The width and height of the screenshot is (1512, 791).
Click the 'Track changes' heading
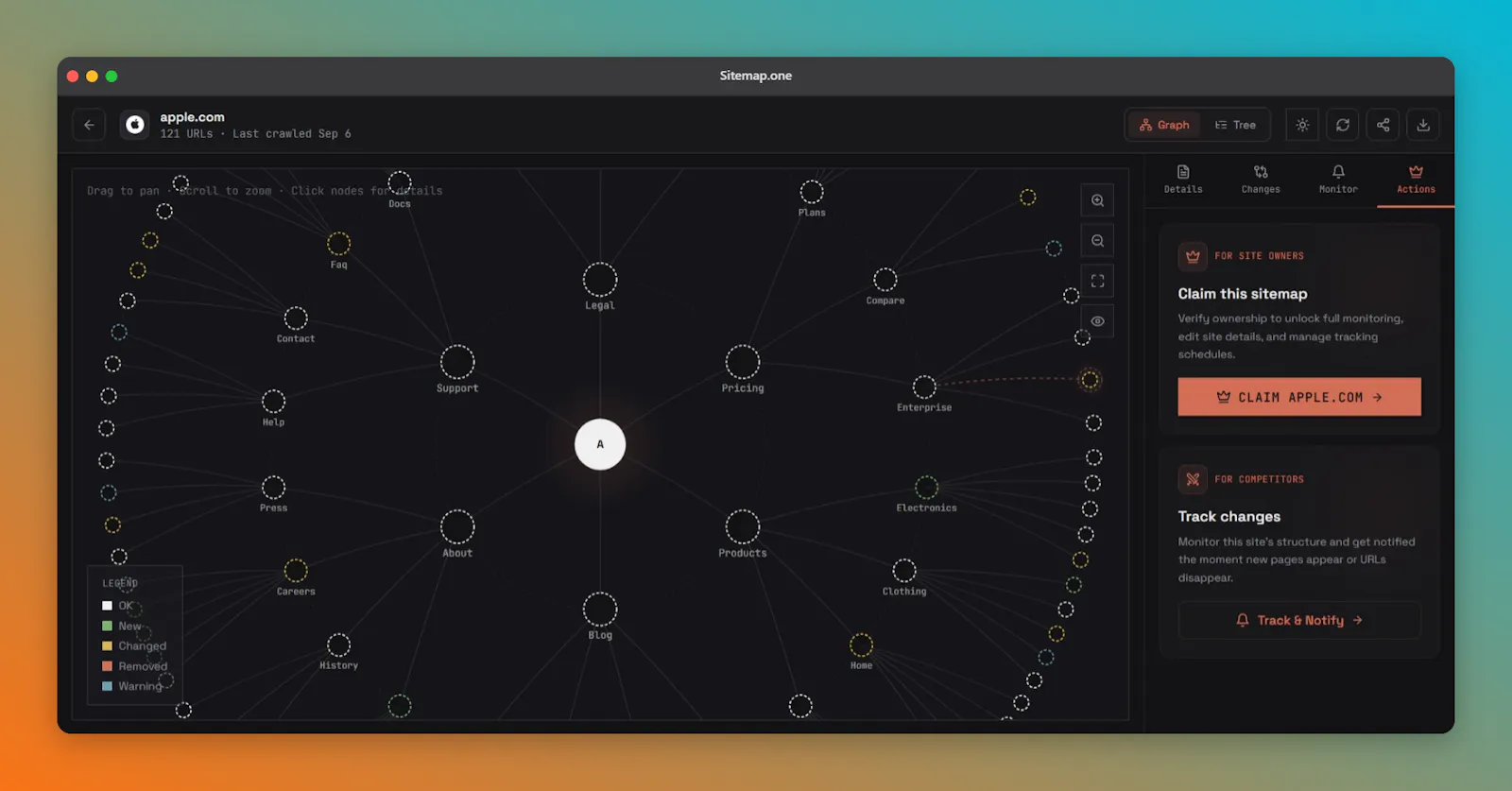coord(1229,516)
